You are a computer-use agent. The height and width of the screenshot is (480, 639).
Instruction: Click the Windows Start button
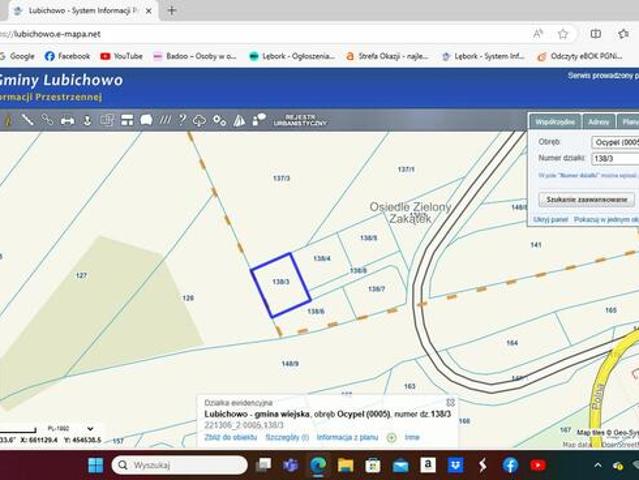click(x=95, y=465)
